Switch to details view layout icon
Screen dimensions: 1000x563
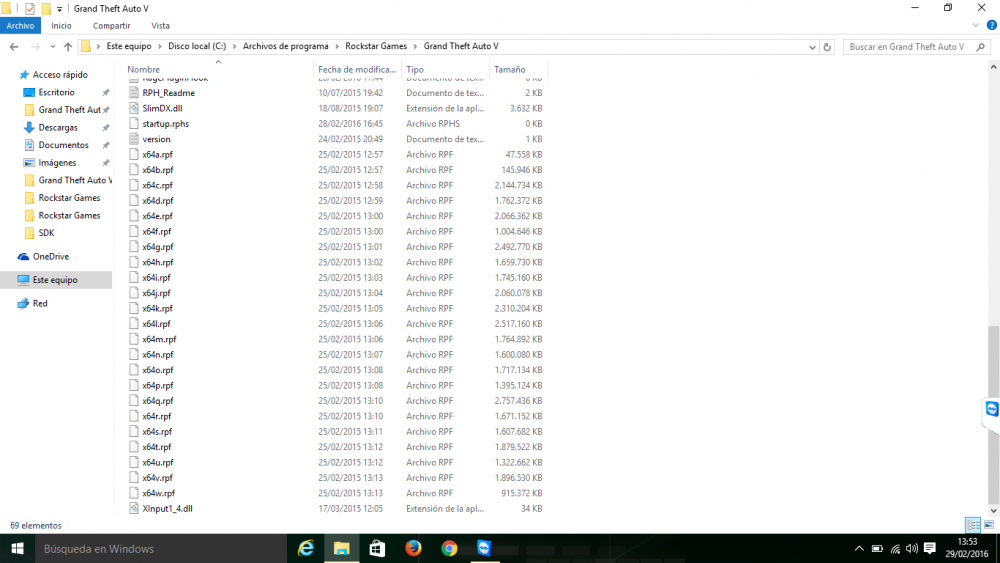point(973,525)
